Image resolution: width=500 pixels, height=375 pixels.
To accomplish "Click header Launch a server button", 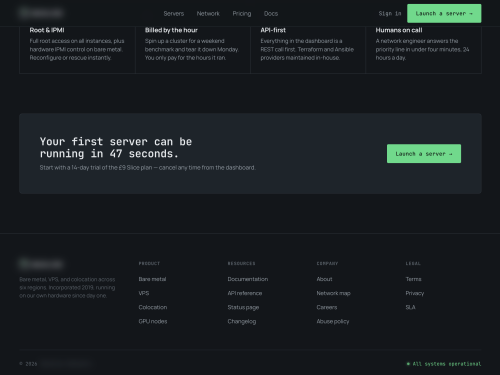I will pos(444,14).
